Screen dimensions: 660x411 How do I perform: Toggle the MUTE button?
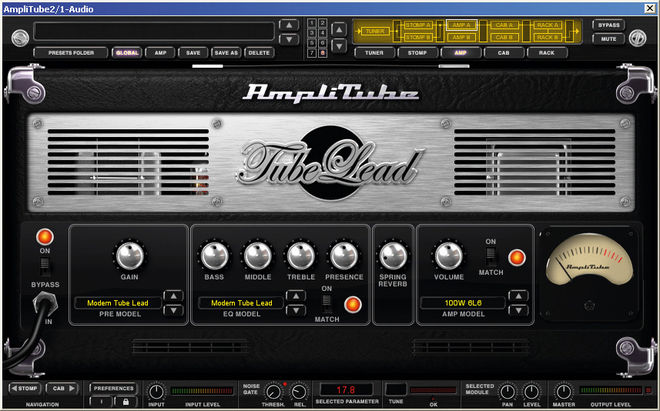coord(608,39)
